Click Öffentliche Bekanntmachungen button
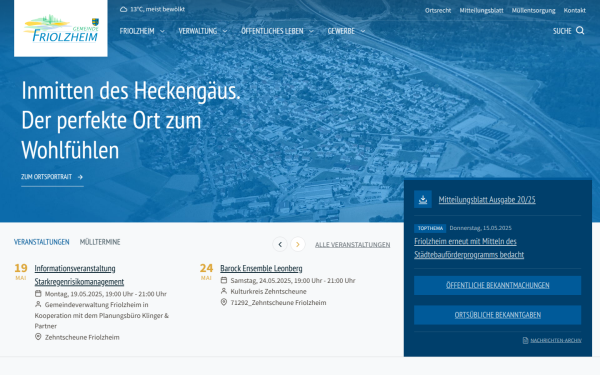600x375 pixels. [497, 285]
